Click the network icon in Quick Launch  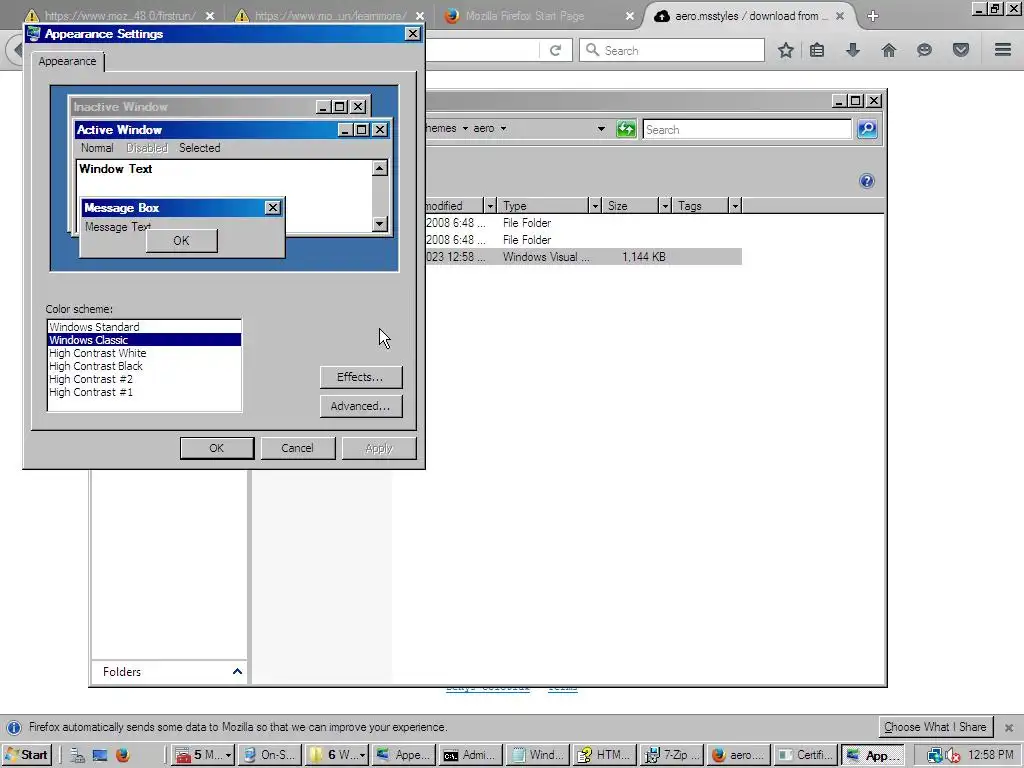77,756
